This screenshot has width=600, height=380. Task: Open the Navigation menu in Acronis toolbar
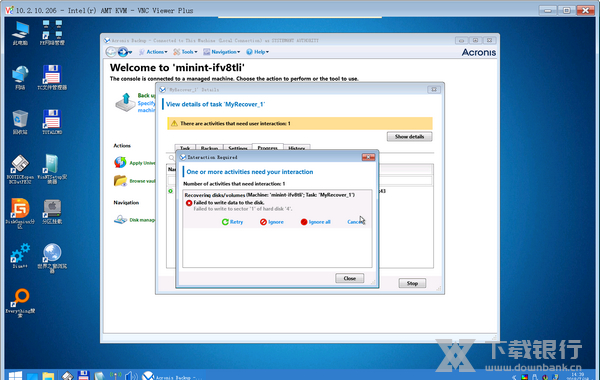222,52
